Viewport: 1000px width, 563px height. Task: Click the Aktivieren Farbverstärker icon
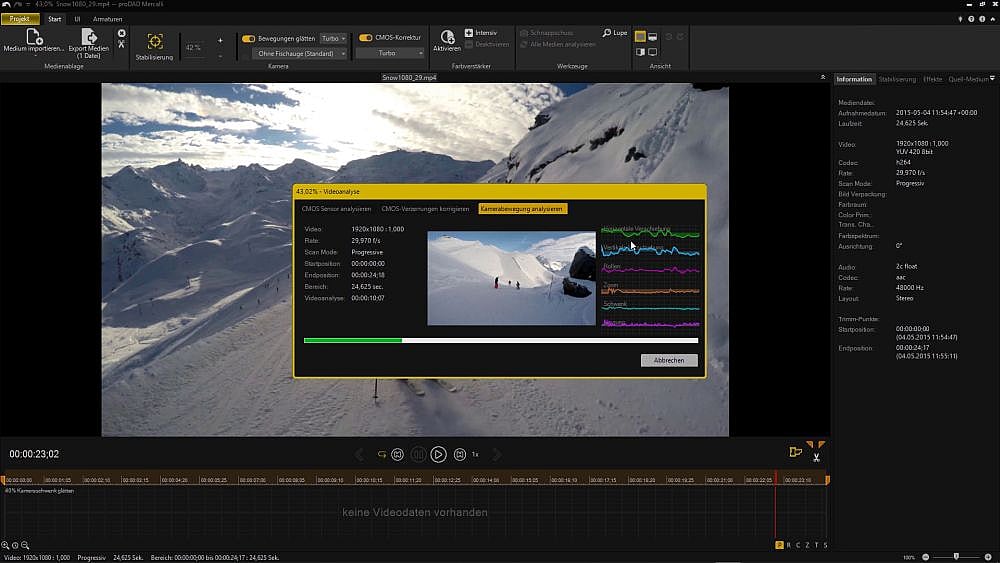pyautogui.click(x=447, y=37)
